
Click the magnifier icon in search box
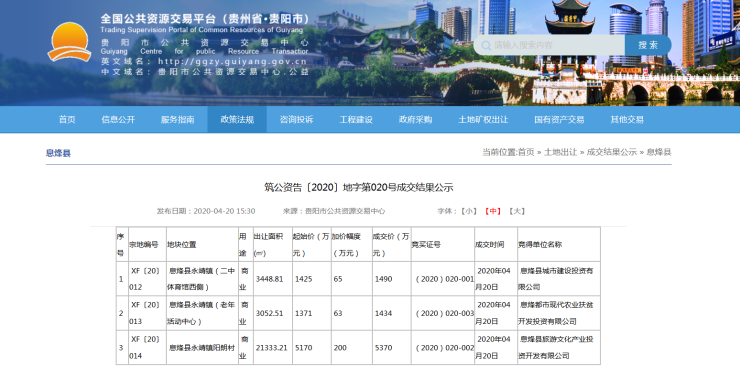[x=486, y=45]
